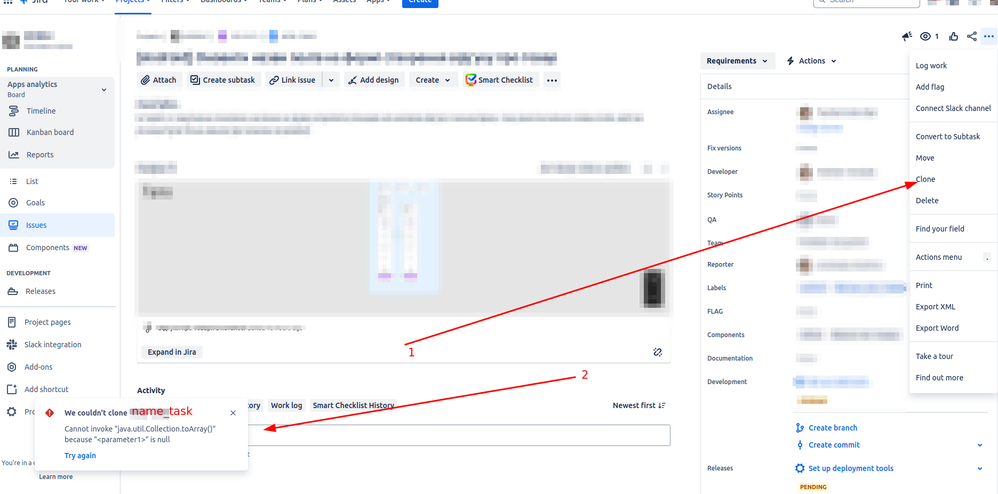This screenshot has width=998, height=494.
Task: Choose Export XML
Action: (935, 307)
